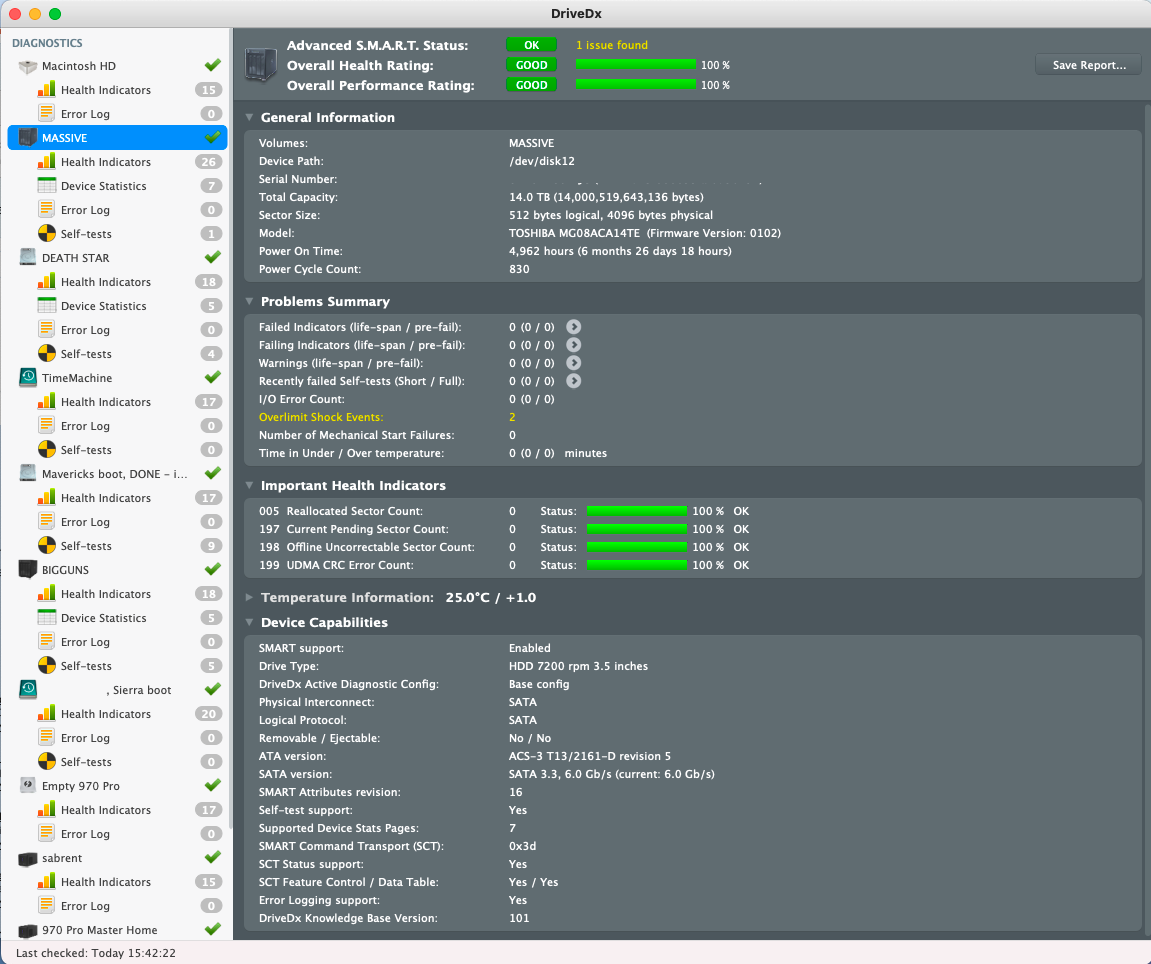The width and height of the screenshot is (1151, 964).
Task: Click the Reallocated Sector Count status bar
Action: tap(636, 511)
